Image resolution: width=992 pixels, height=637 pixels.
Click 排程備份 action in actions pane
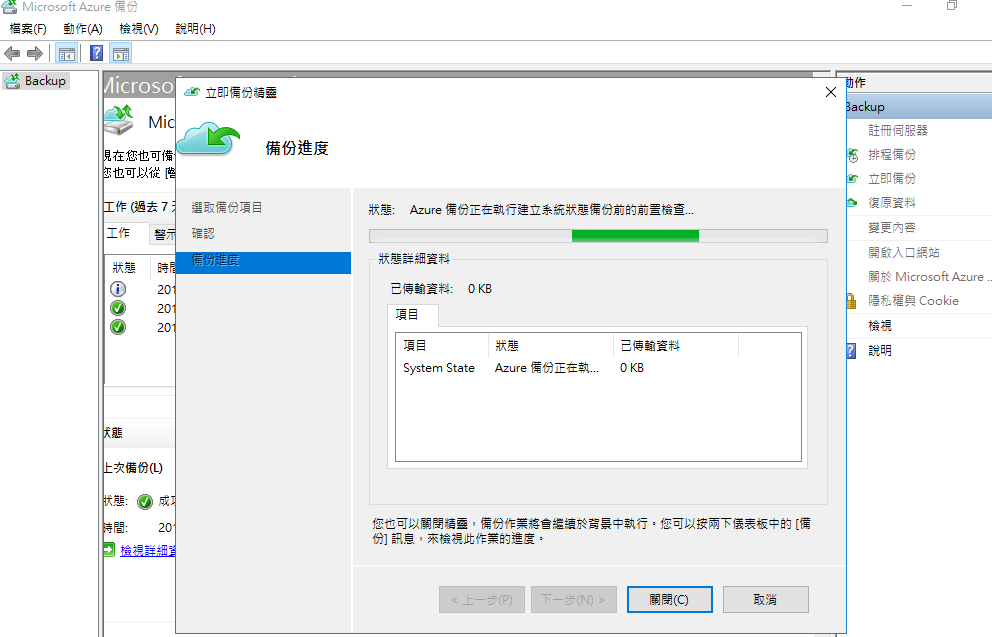pos(892,155)
